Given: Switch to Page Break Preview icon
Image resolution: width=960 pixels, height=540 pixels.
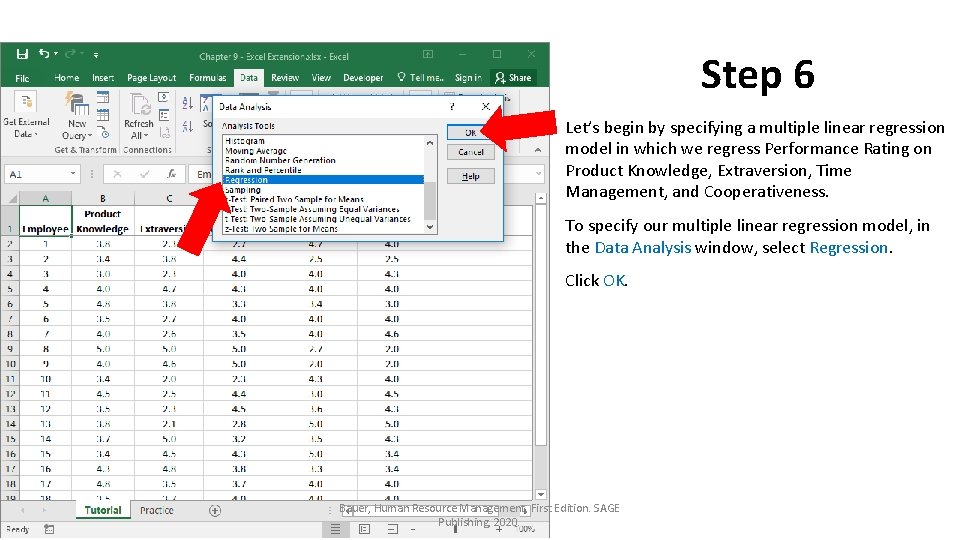Looking at the screenshot, I should [393, 529].
